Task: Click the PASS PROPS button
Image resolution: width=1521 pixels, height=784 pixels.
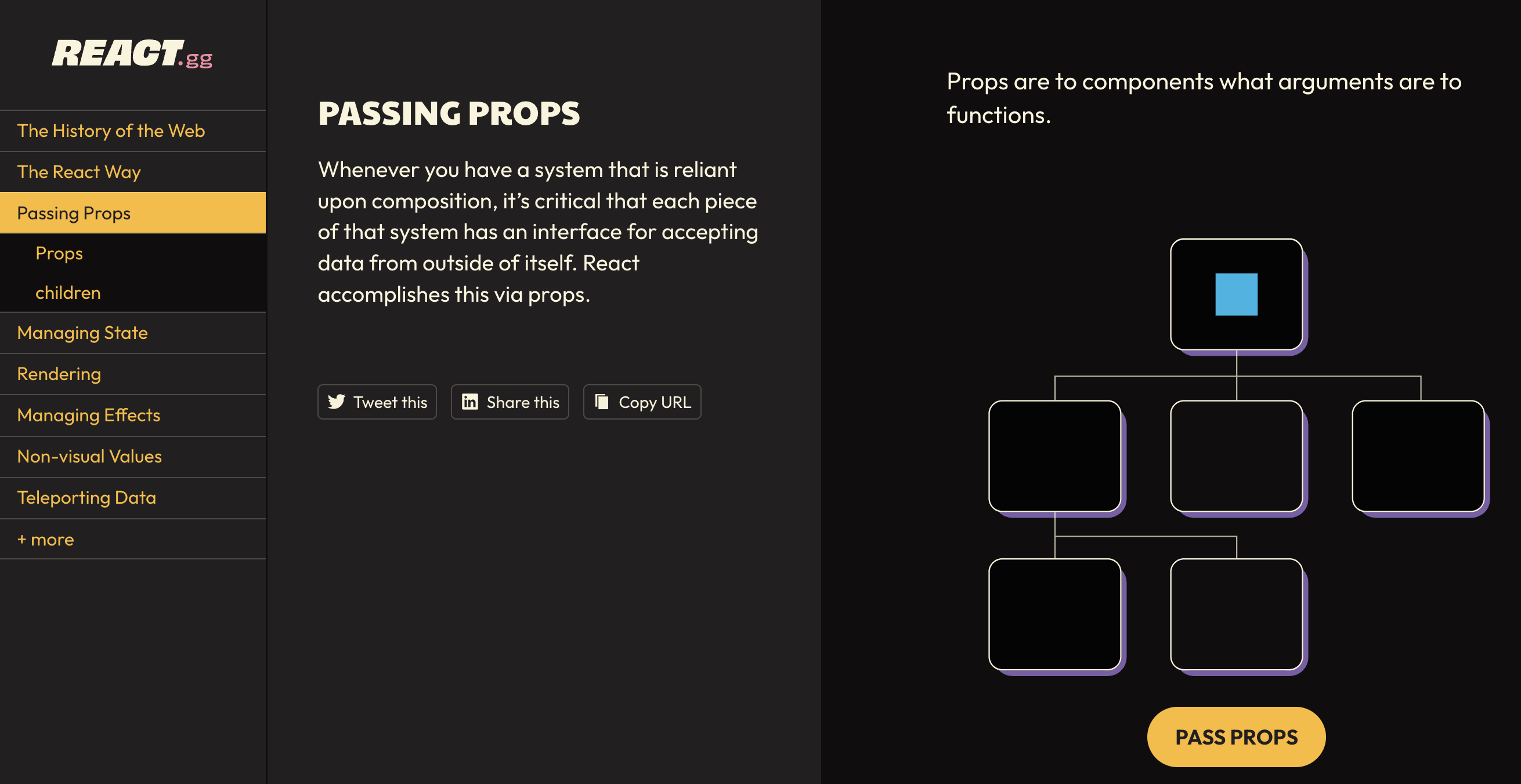Action: pyautogui.click(x=1237, y=737)
